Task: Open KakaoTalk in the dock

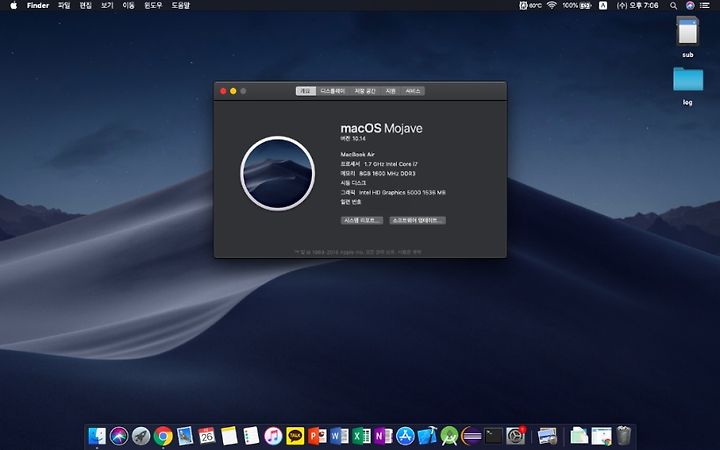Action: [x=295, y=436]
